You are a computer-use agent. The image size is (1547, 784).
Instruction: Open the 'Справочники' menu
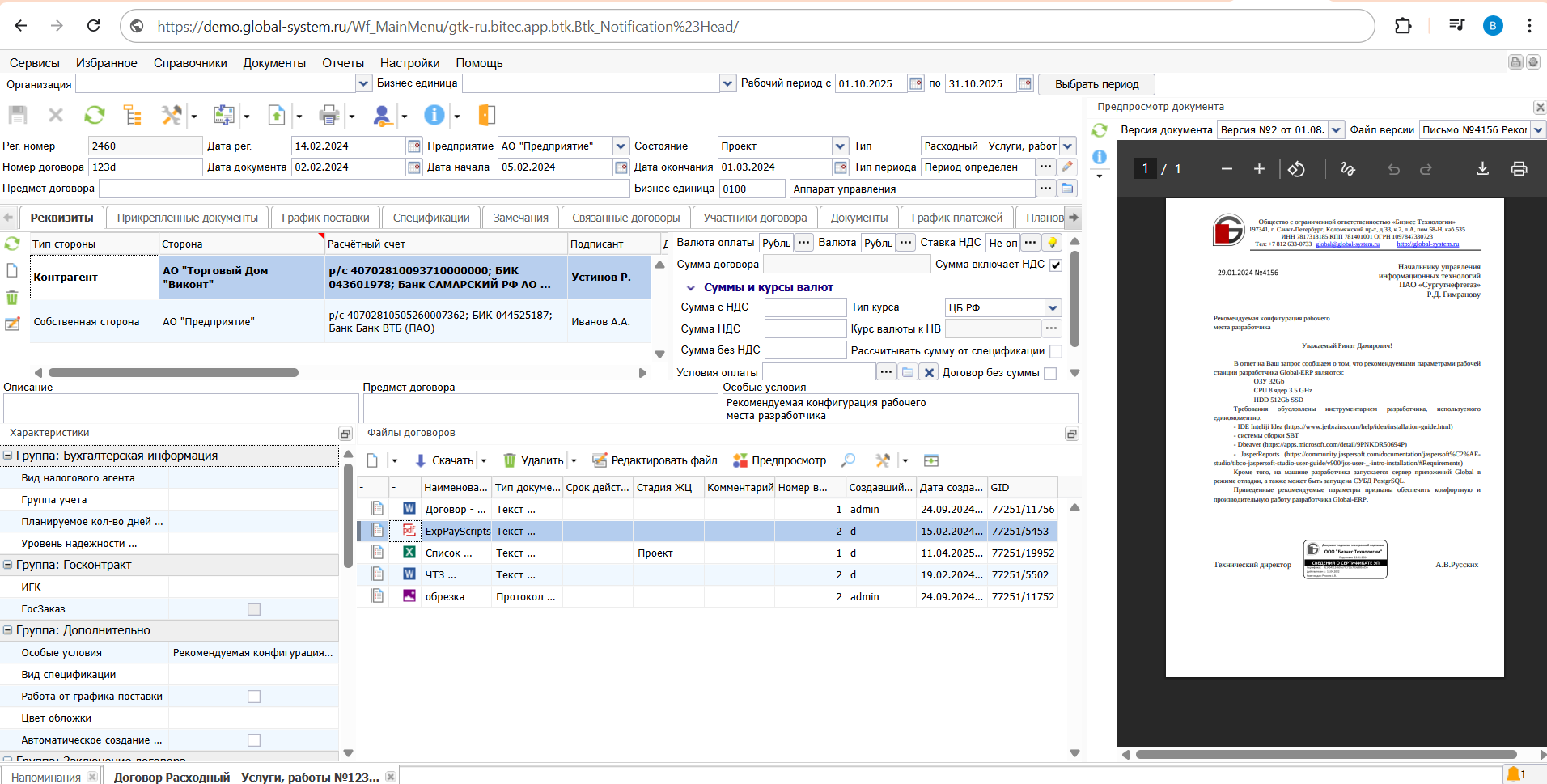click(190, 63)
